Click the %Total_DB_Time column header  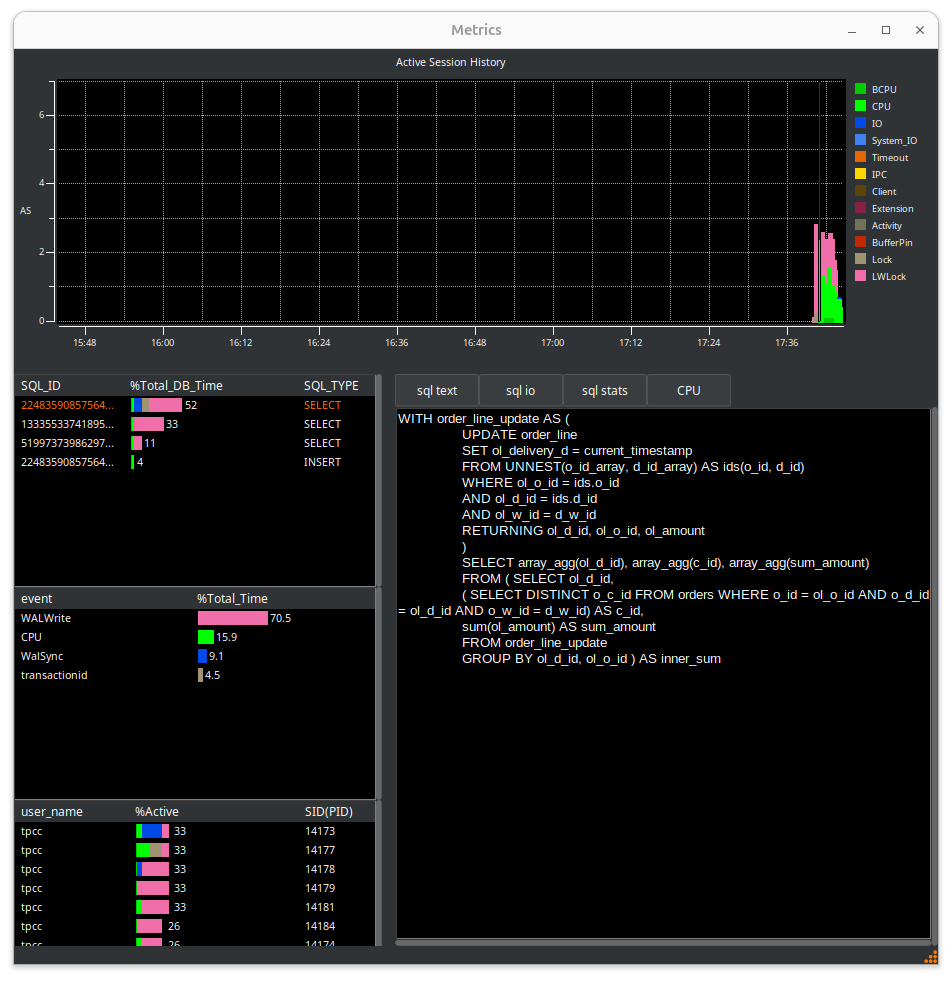pyautogui.click(x=176, y=385)
